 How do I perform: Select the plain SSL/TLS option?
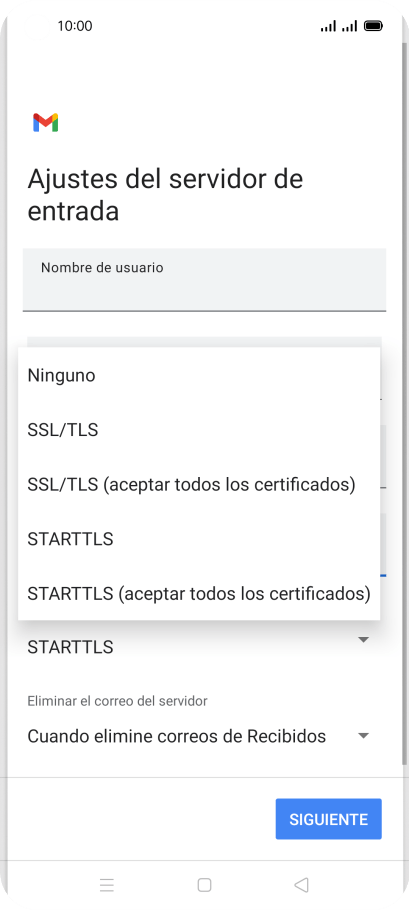(x=199, y=430)
